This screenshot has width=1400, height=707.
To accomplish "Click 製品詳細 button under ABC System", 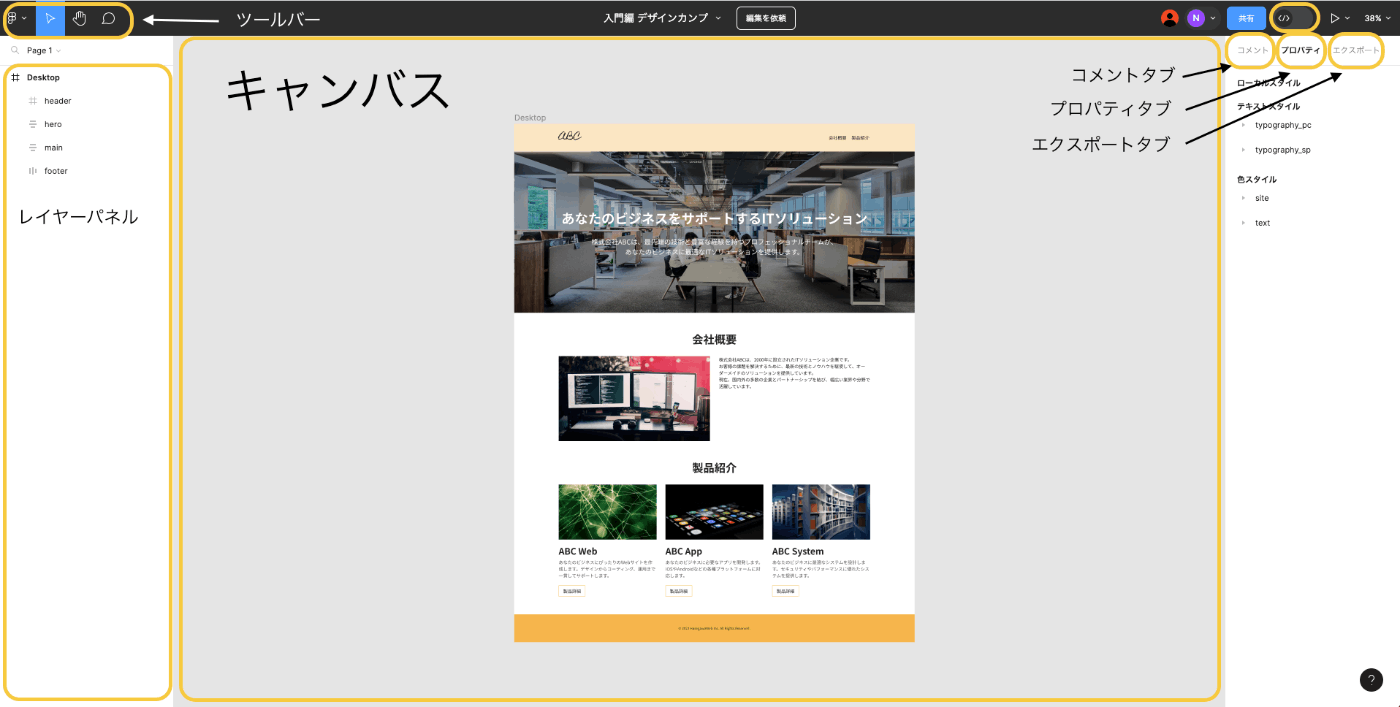I will pos(785,591).
